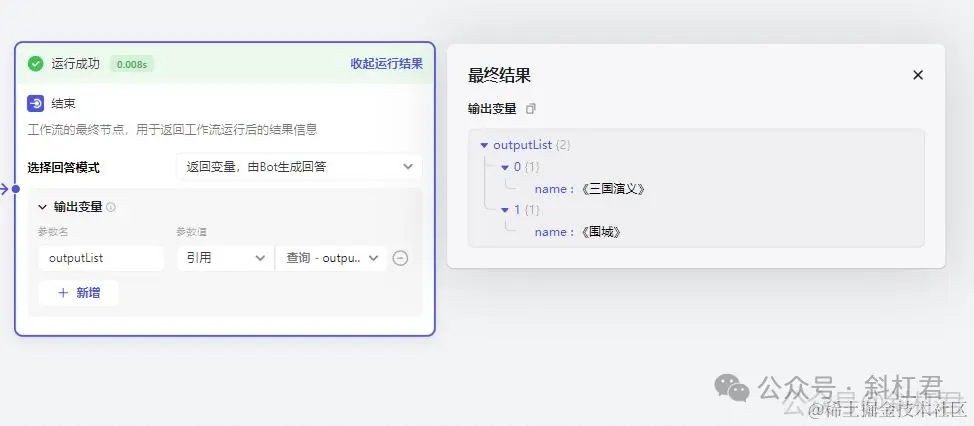Collapse tree item 0 in results
Screen dimensions: 974x426
click(x=505, y=167)
